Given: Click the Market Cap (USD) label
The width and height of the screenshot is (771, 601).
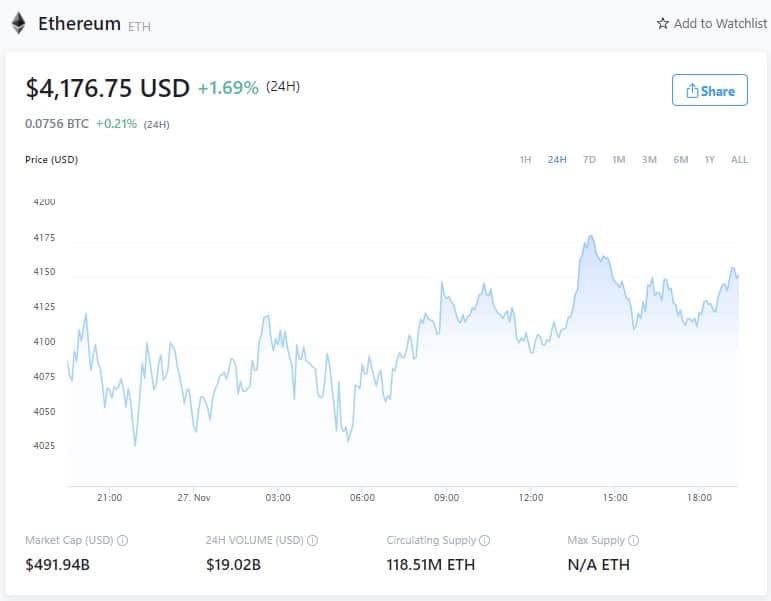Looking at the screenshot, I should coord(69,540).
